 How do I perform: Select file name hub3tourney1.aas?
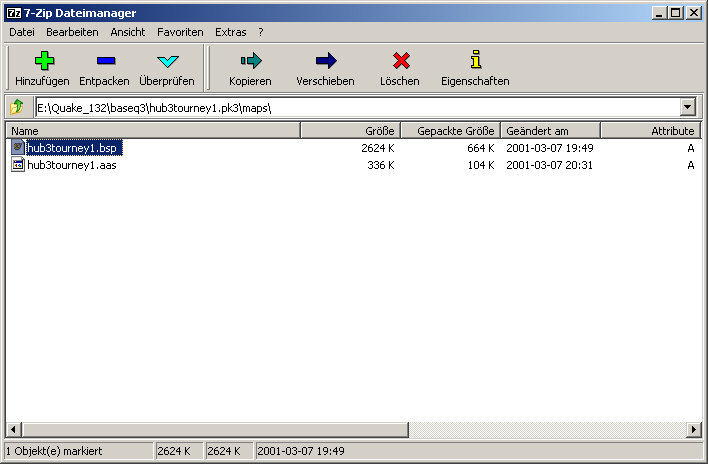72,165
